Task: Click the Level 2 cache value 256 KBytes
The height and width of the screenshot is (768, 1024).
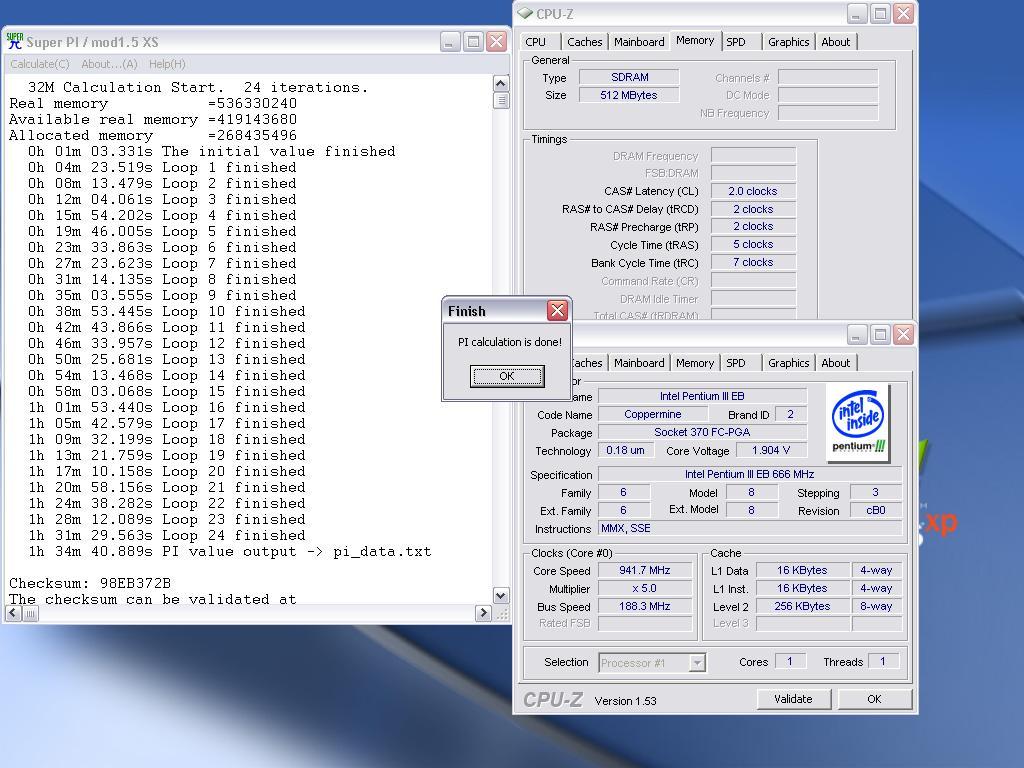Action: 802,607
